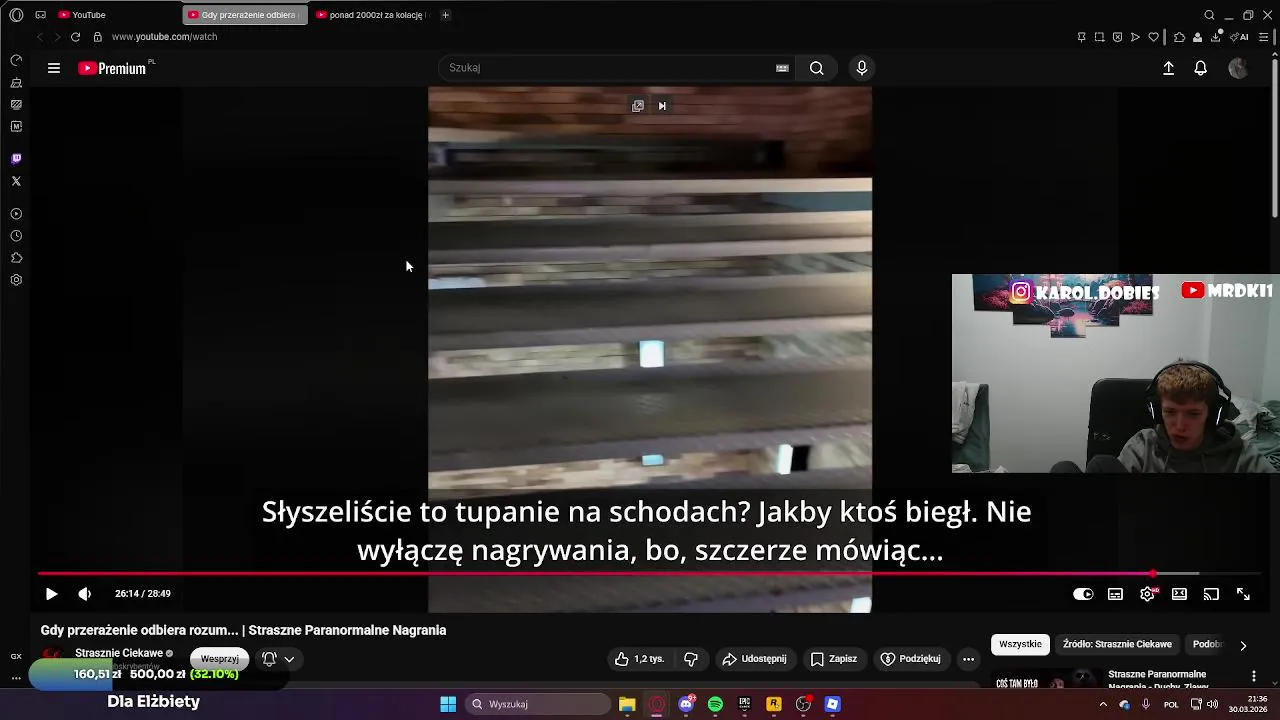Open sidebar settings gear
Screen dimensions: 1280x720
(16, 280)
